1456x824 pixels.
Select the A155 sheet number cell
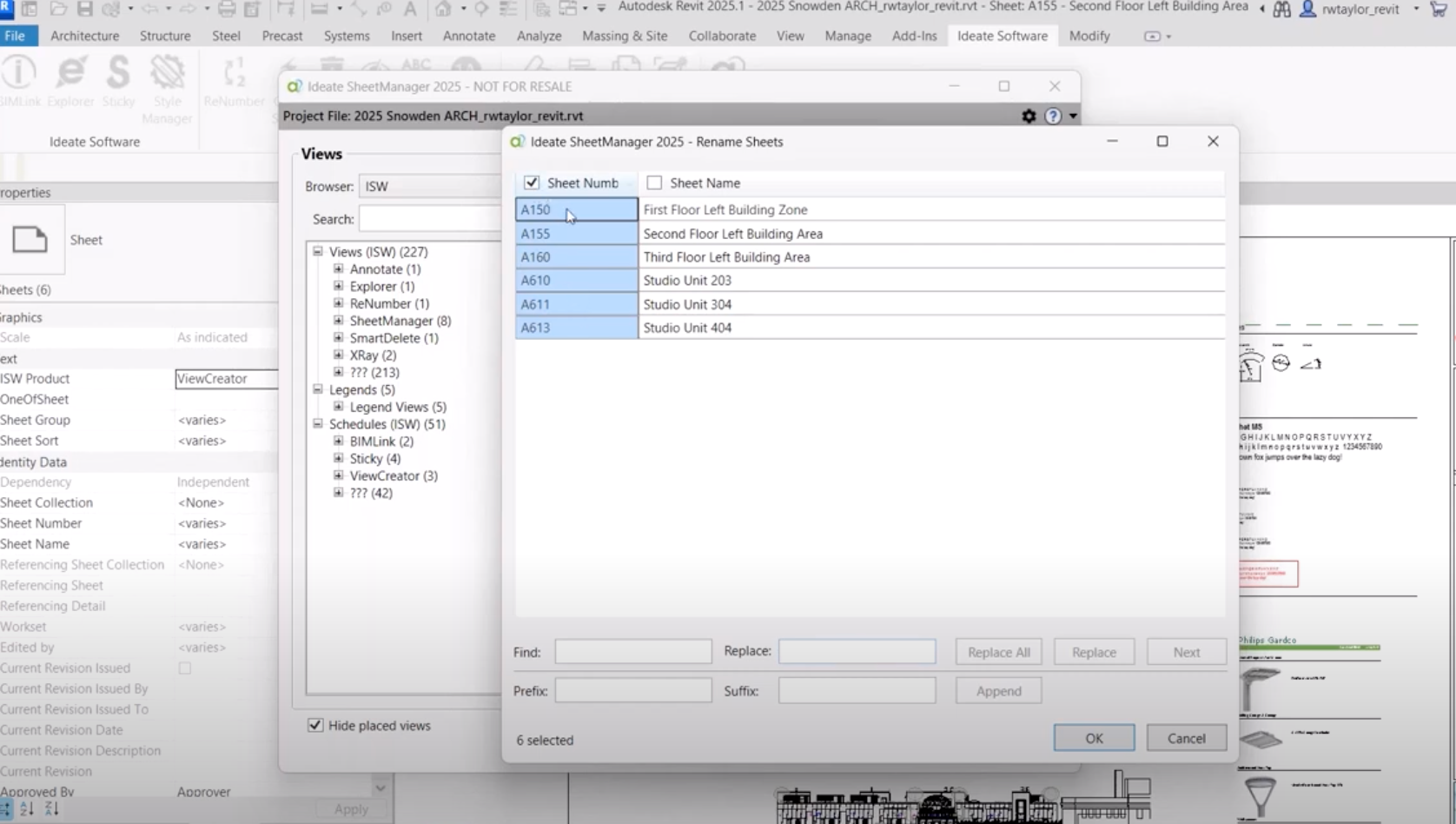576,233
